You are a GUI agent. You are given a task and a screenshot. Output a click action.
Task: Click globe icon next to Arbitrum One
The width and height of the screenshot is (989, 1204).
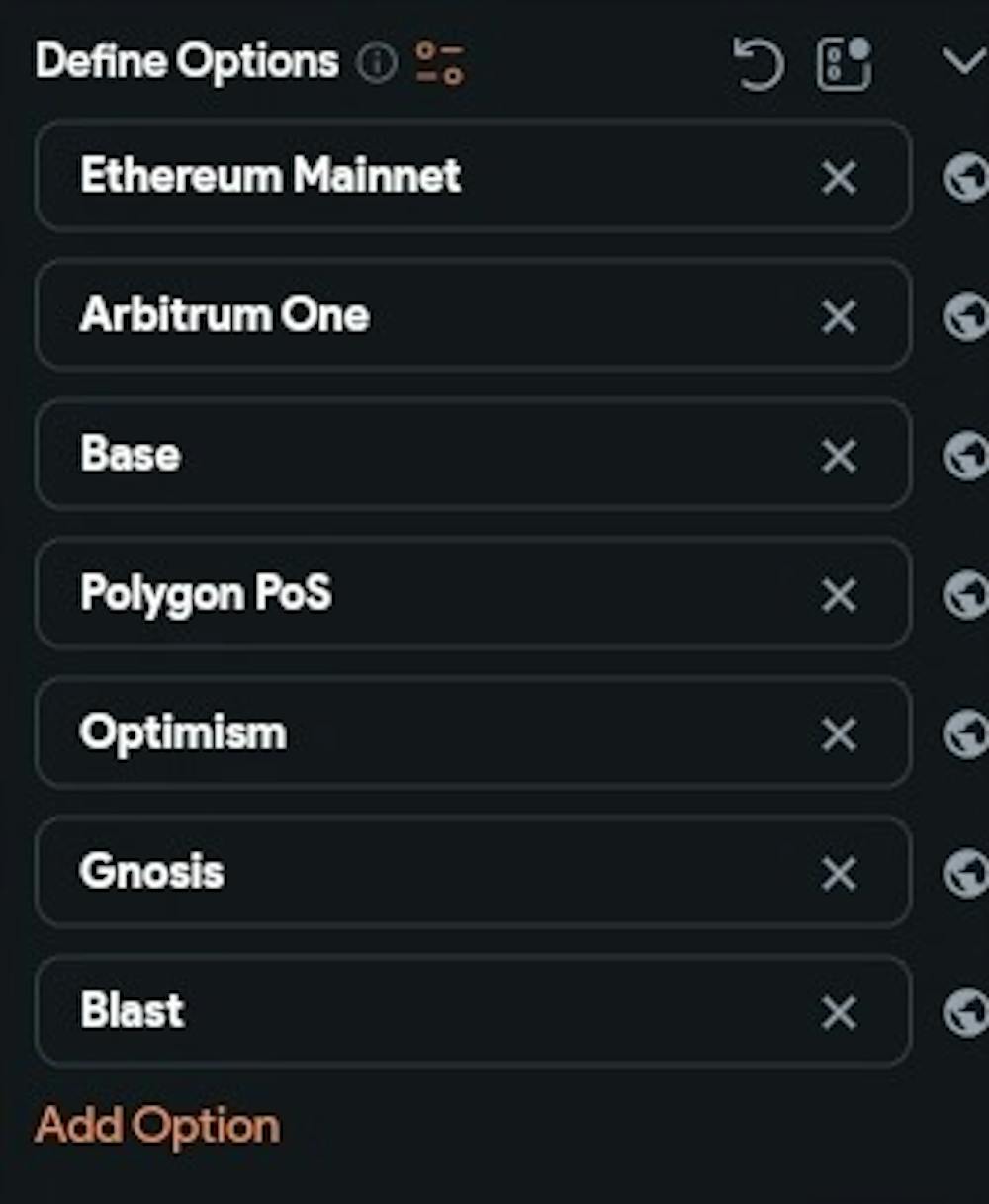[965, 317]
